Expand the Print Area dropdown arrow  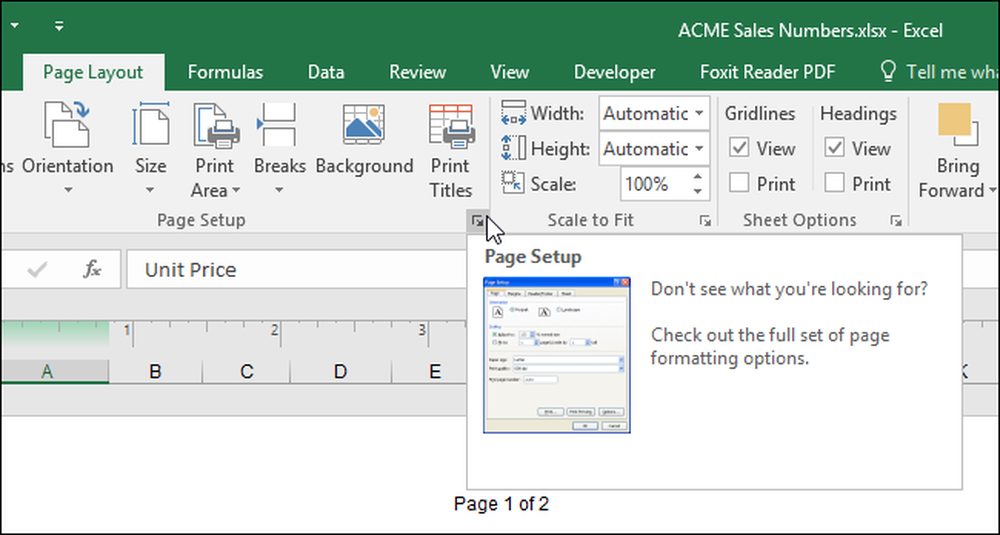pos(236,191)
